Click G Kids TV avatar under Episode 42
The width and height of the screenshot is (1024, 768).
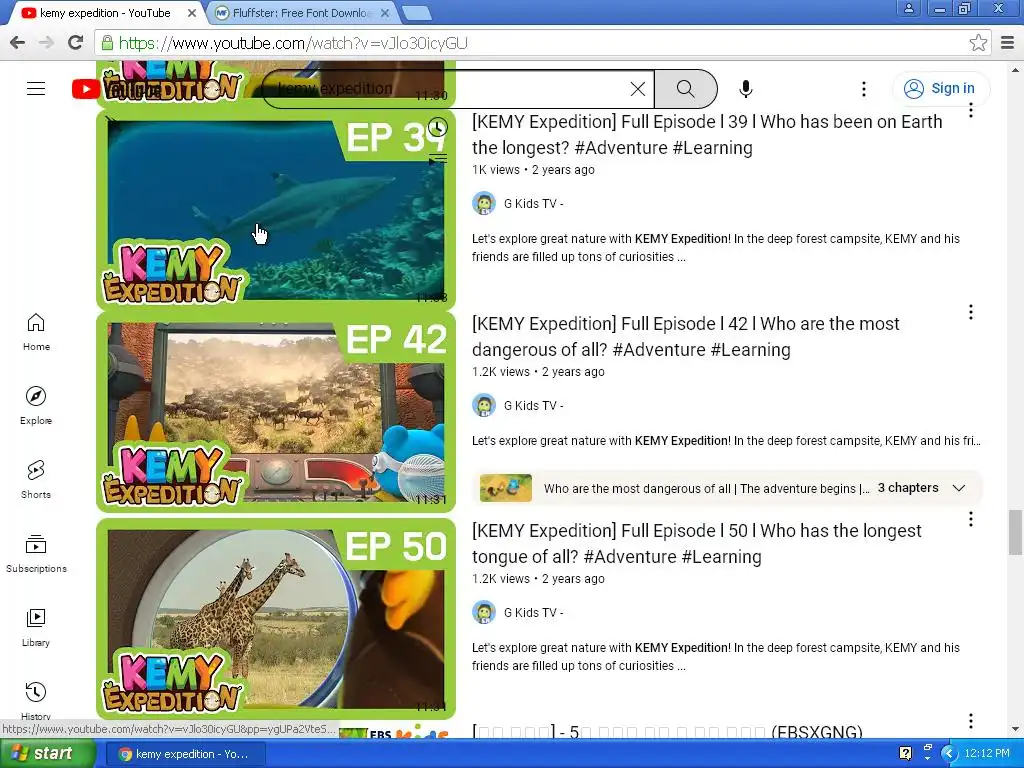point(484,406)
